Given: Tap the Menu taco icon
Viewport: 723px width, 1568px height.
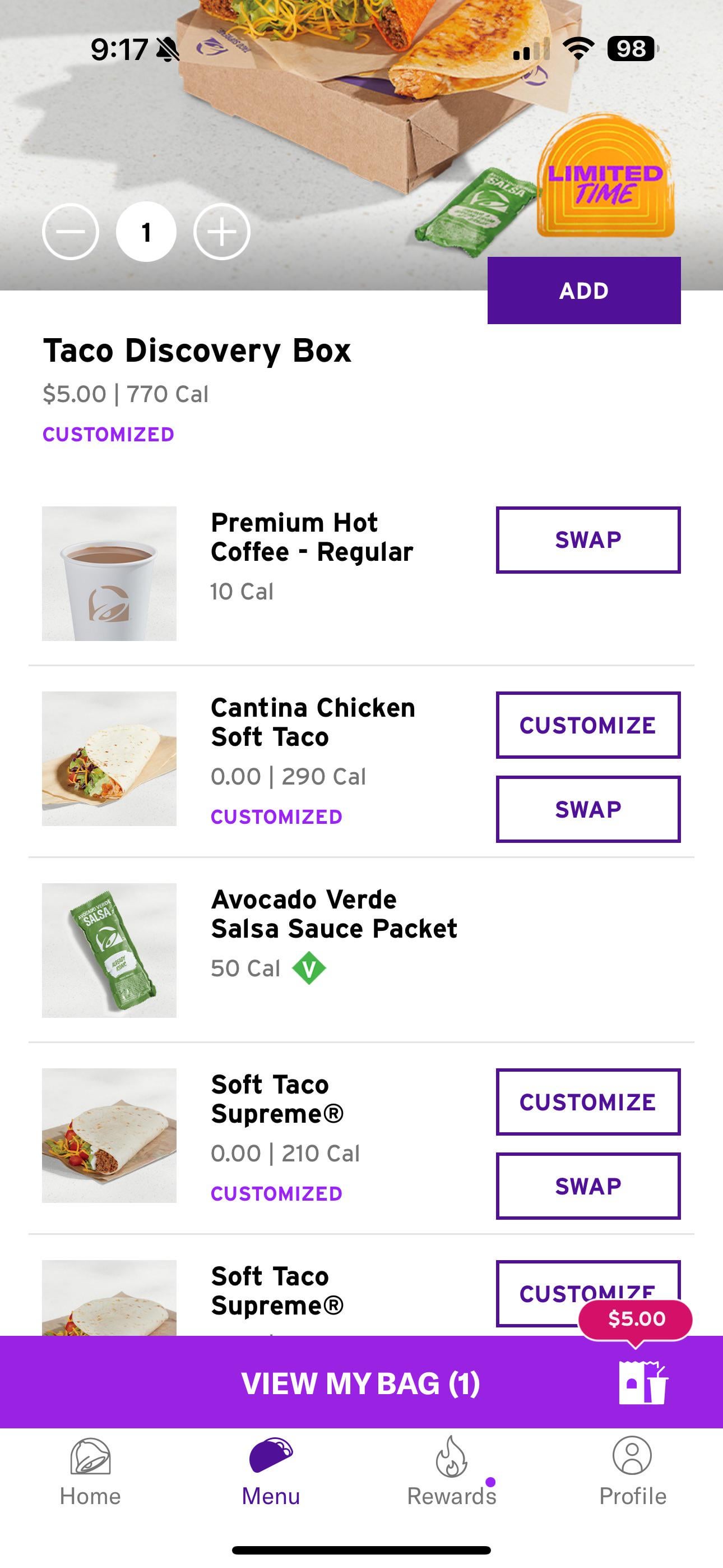Looking at the screenshot, I should [271, 1455].
